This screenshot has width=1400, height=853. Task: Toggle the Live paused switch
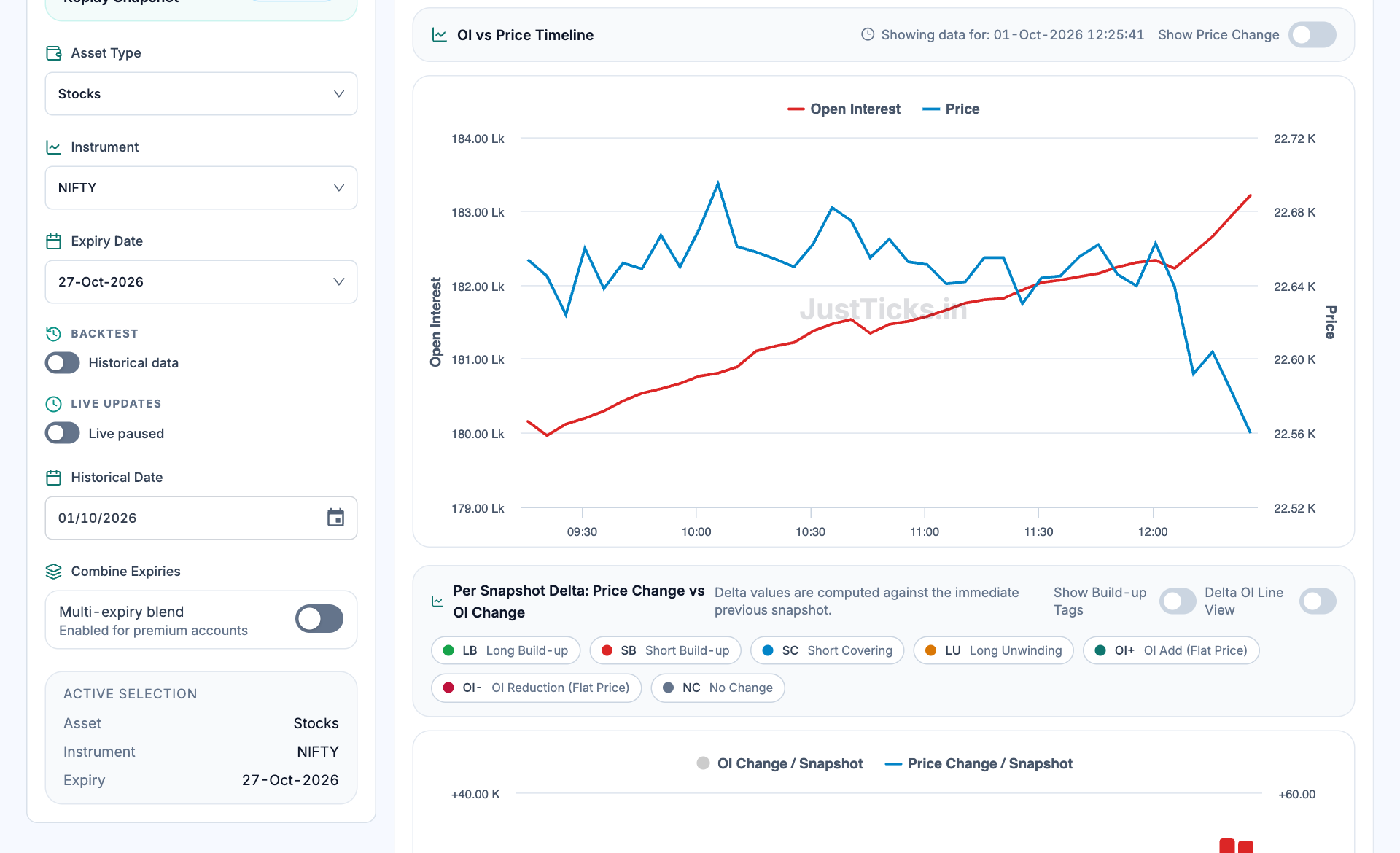pyautogui.click(x=63, y=433)
